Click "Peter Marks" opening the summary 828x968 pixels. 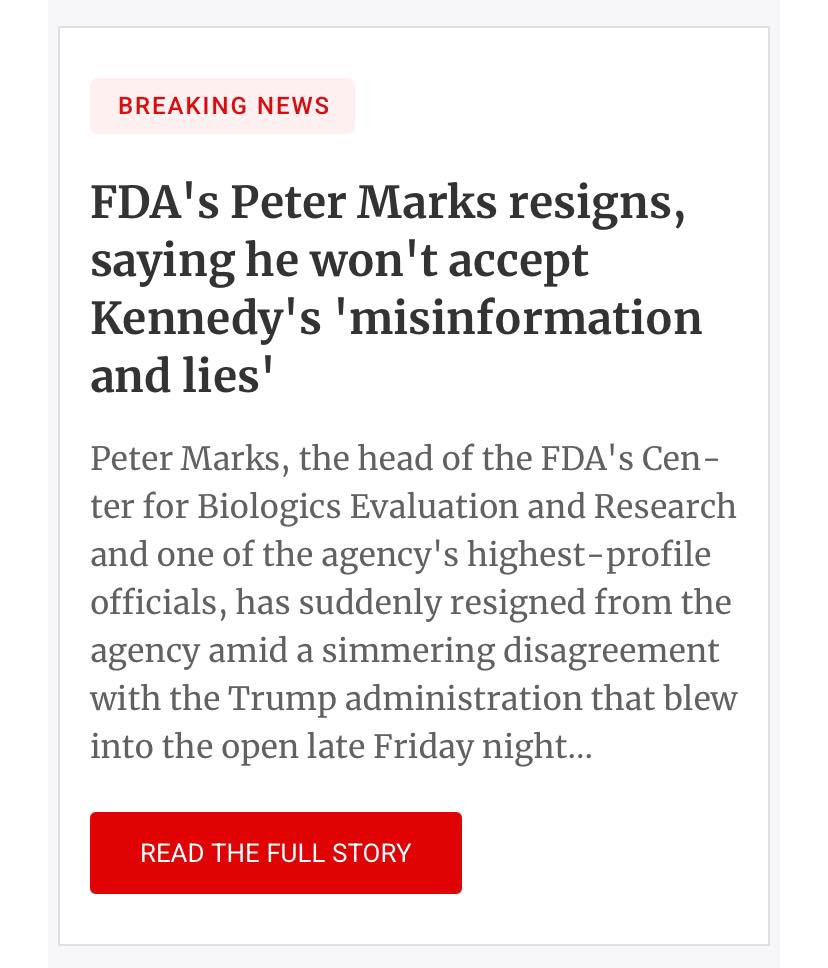click(186, 458)
